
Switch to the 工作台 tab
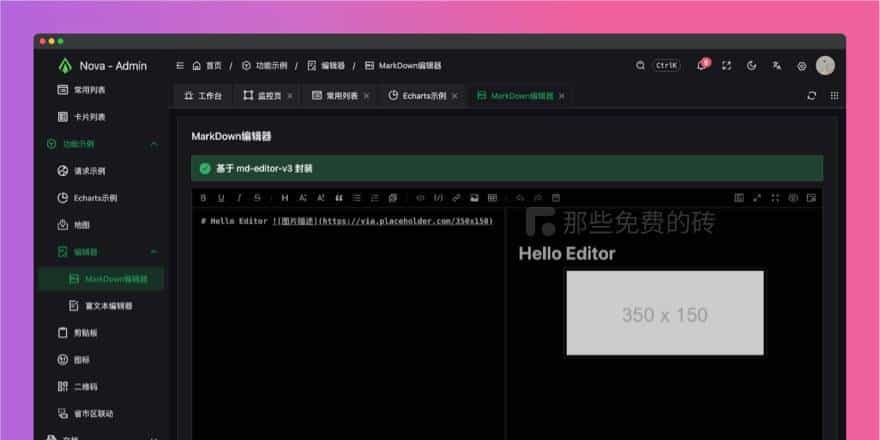[203, 96]
